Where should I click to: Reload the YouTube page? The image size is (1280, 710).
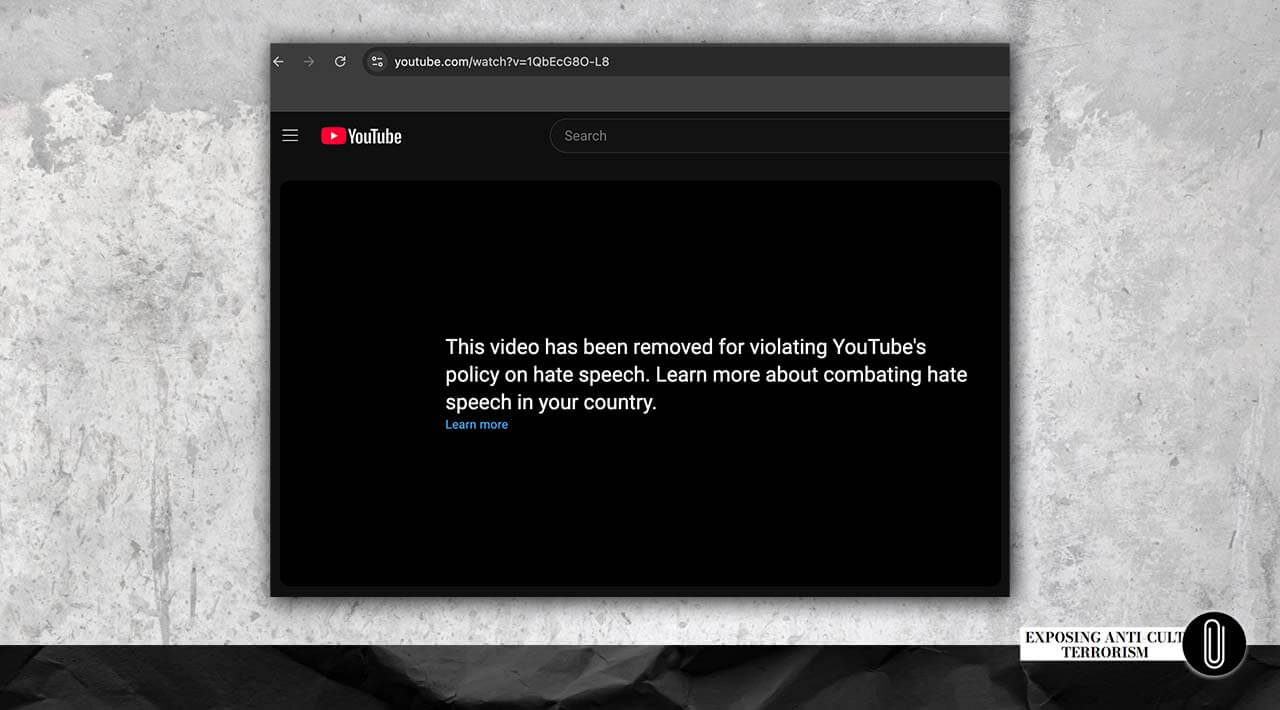(x=340, y=62)
